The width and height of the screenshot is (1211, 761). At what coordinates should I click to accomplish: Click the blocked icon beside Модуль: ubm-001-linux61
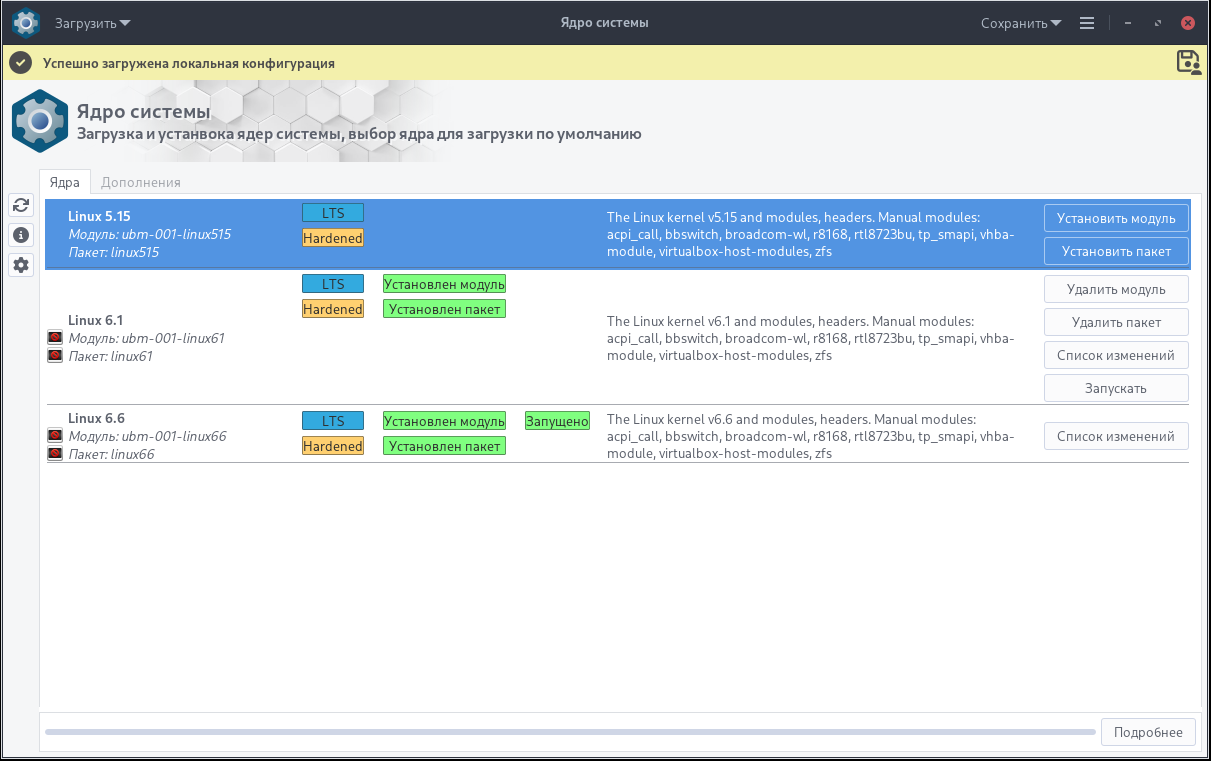pyautogui.click(x=55, y=338)
